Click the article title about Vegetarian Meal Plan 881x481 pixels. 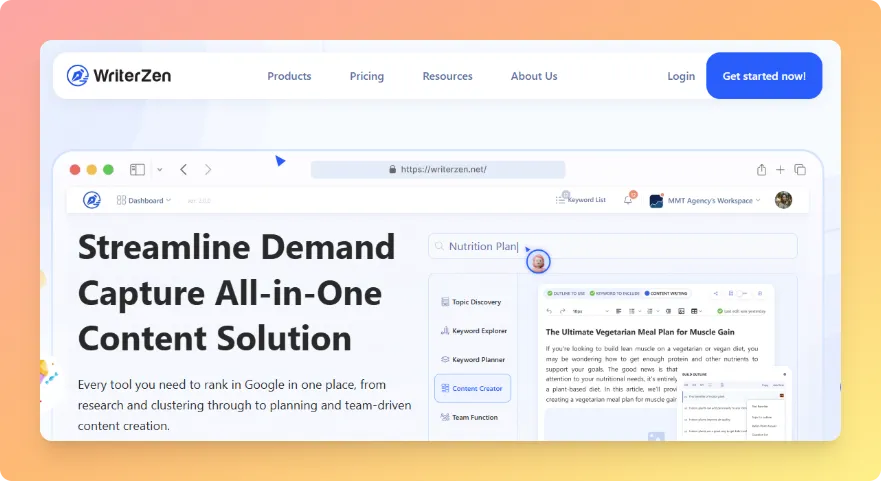[x=640, y=332]
